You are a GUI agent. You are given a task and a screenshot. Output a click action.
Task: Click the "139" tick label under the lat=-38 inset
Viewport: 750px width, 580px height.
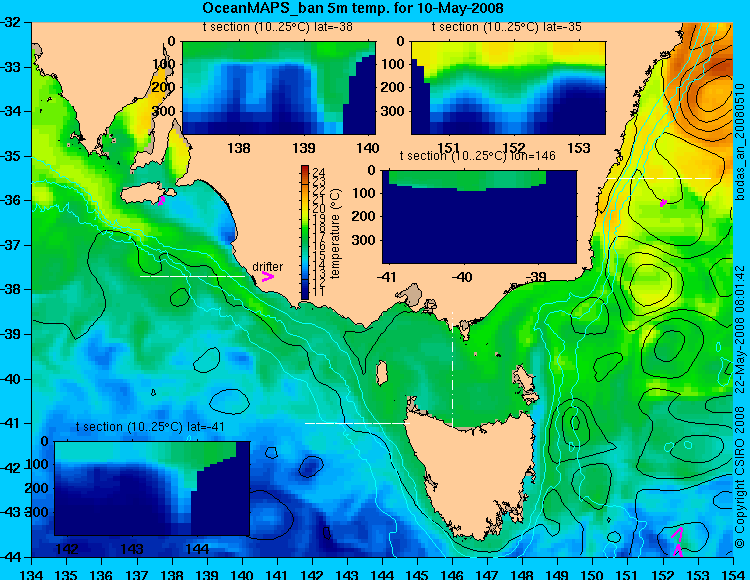coord(304,148)
